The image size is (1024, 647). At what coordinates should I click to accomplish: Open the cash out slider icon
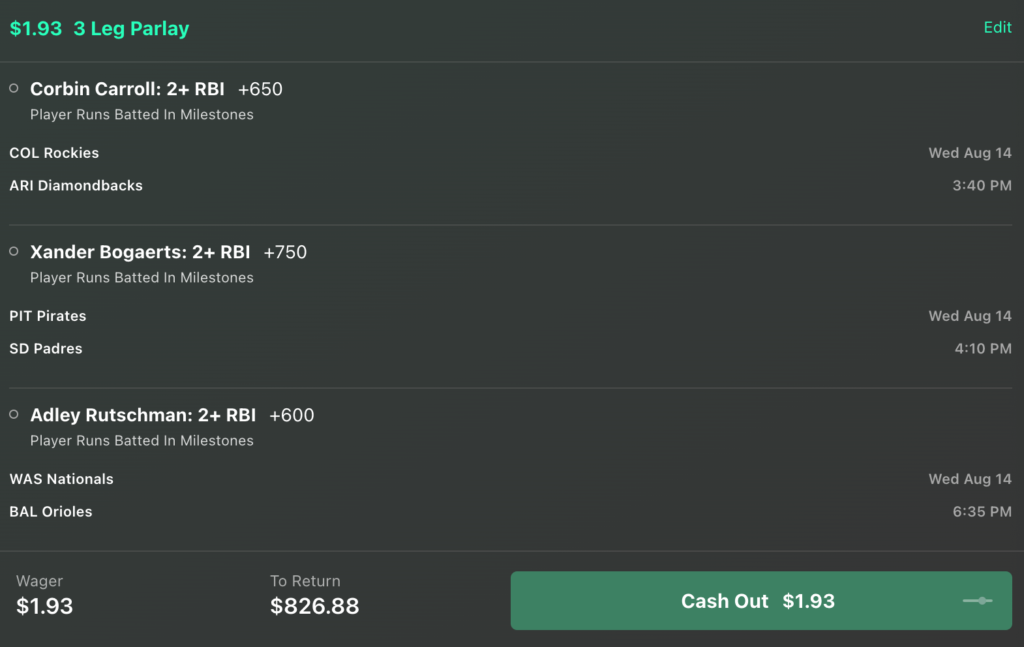click(x=978, y=601)
